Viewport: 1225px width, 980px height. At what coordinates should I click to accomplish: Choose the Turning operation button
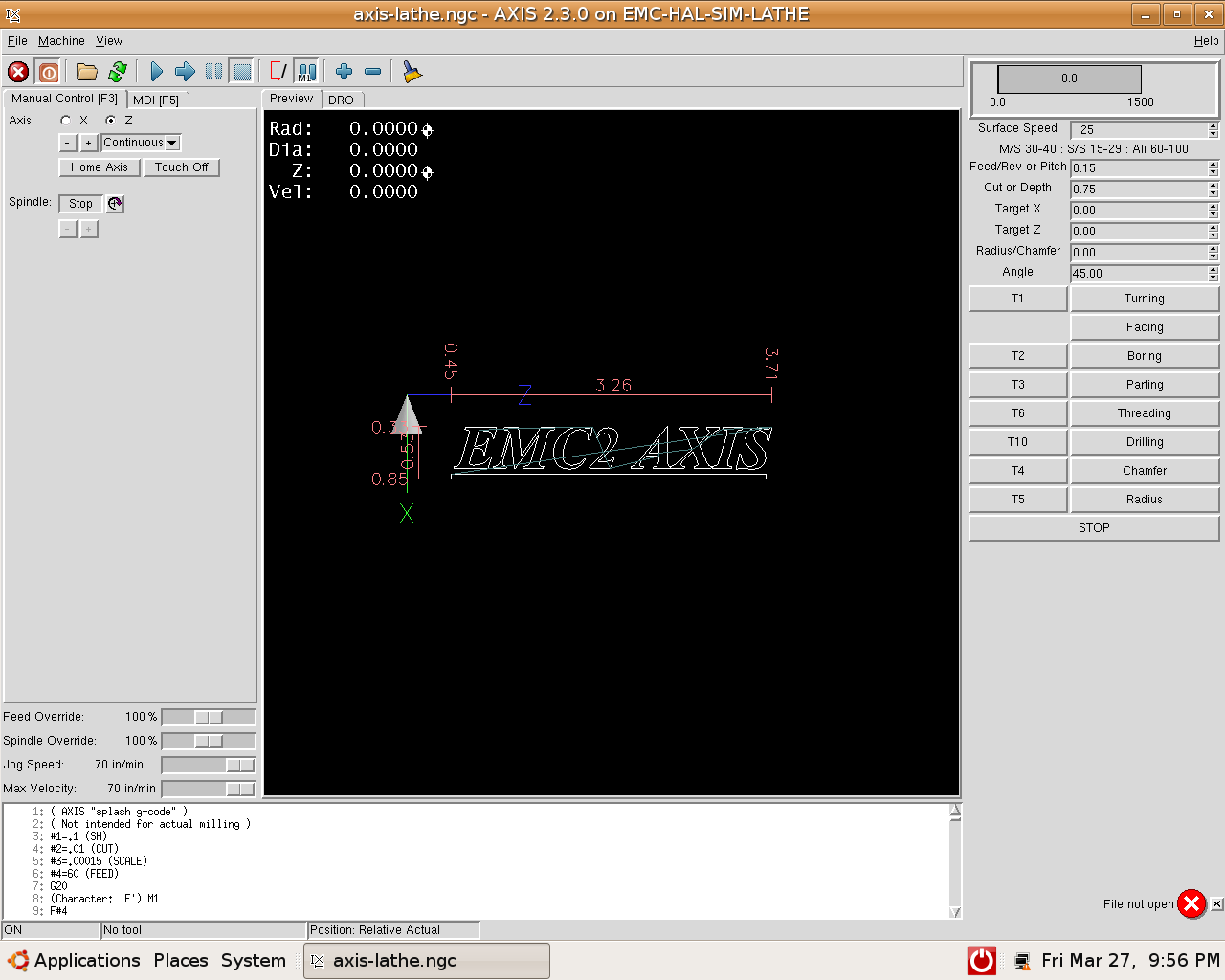(x=1145, y=299)
